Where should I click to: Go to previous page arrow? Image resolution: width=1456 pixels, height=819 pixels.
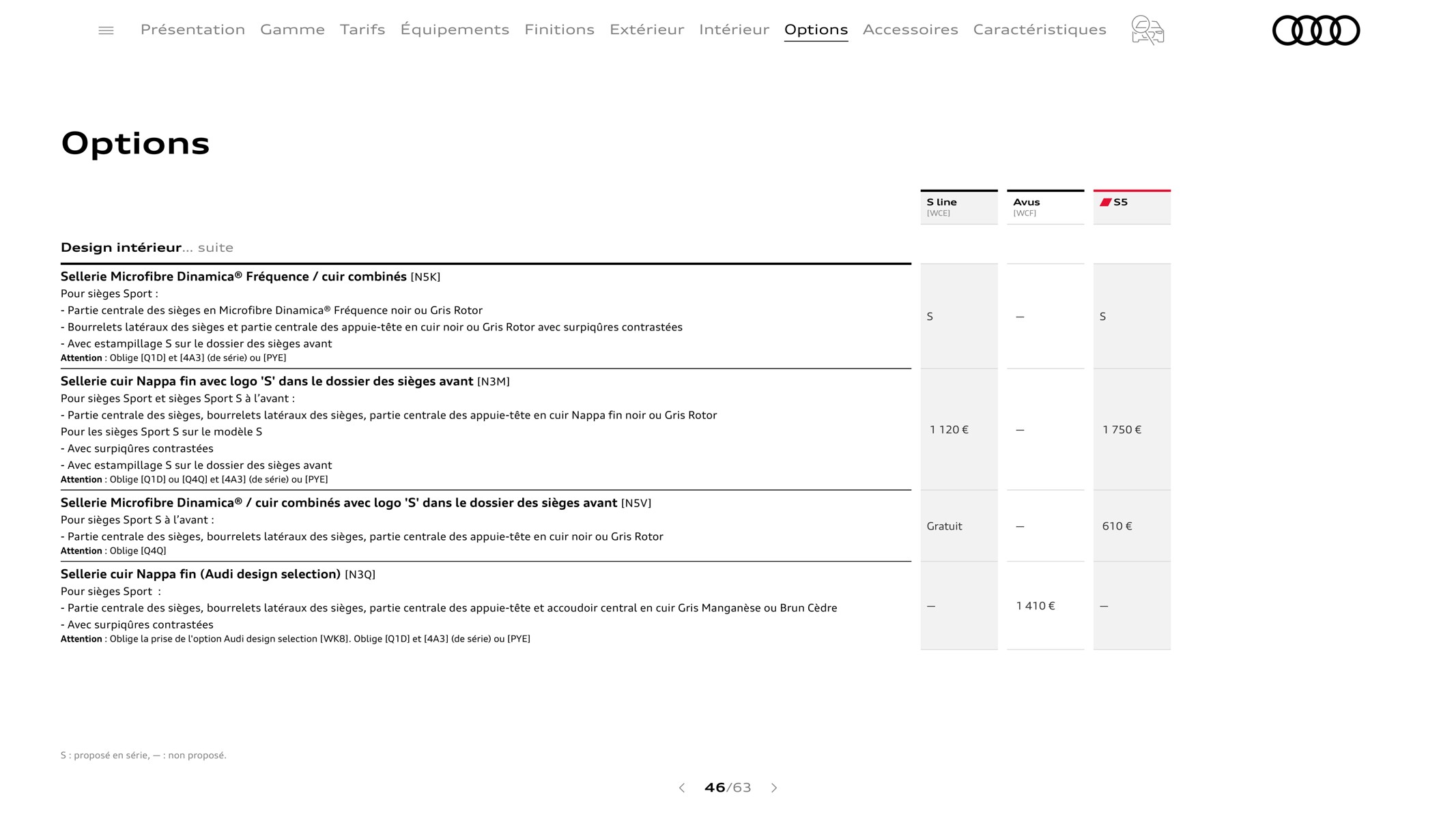681,788
